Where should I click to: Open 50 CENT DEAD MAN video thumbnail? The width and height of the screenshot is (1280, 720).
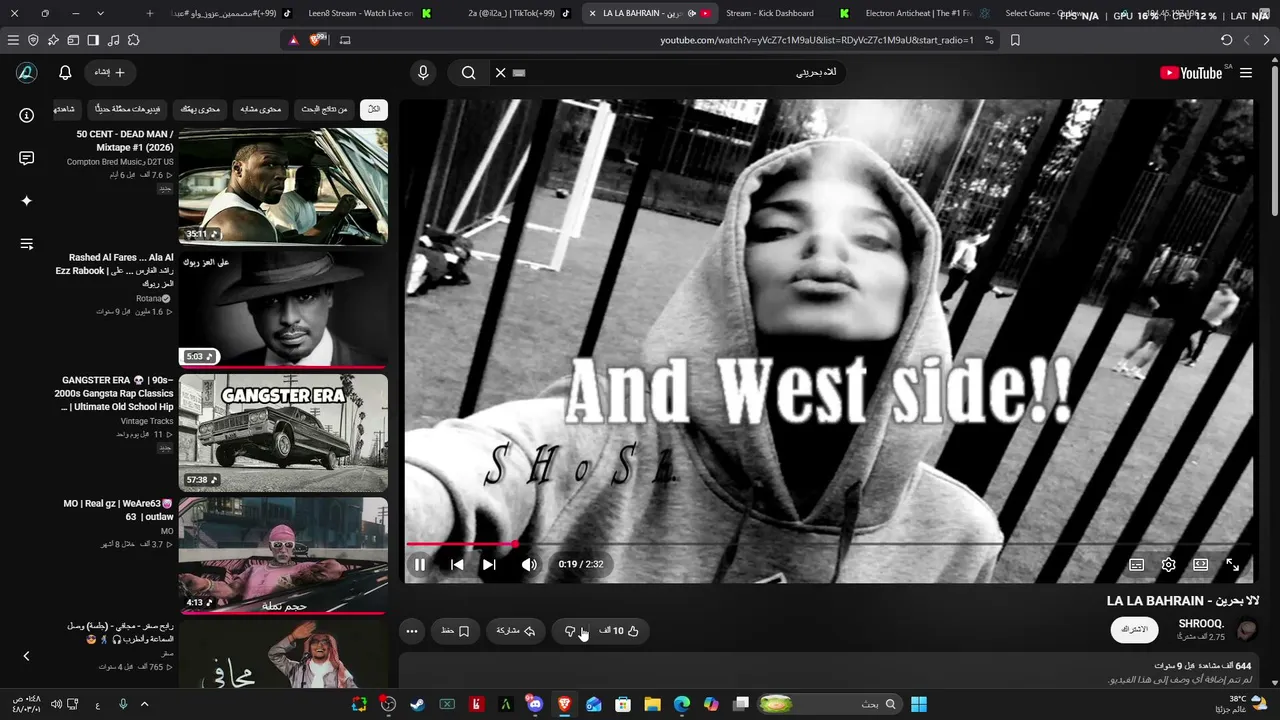point(283,186)
